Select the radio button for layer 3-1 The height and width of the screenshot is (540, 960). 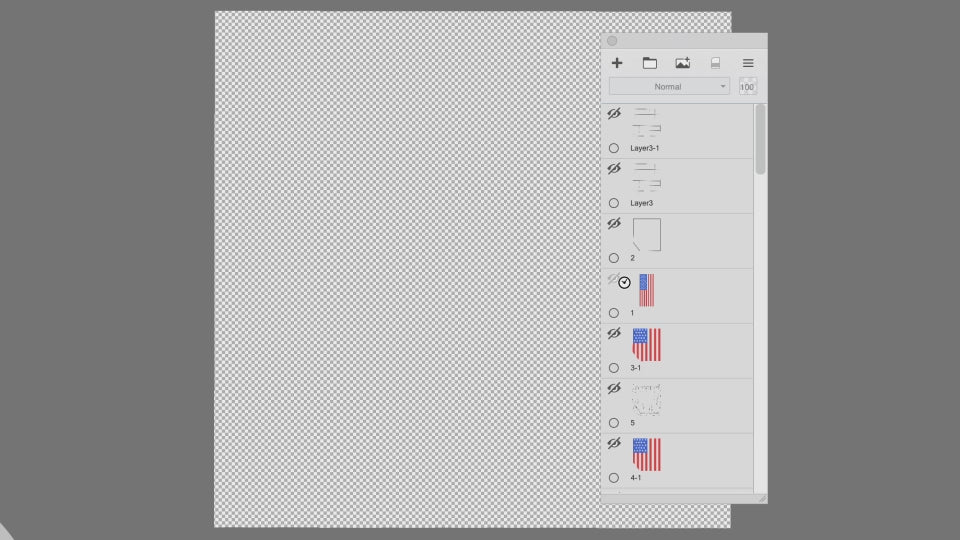pyautogui.click(x=614, y=368)
